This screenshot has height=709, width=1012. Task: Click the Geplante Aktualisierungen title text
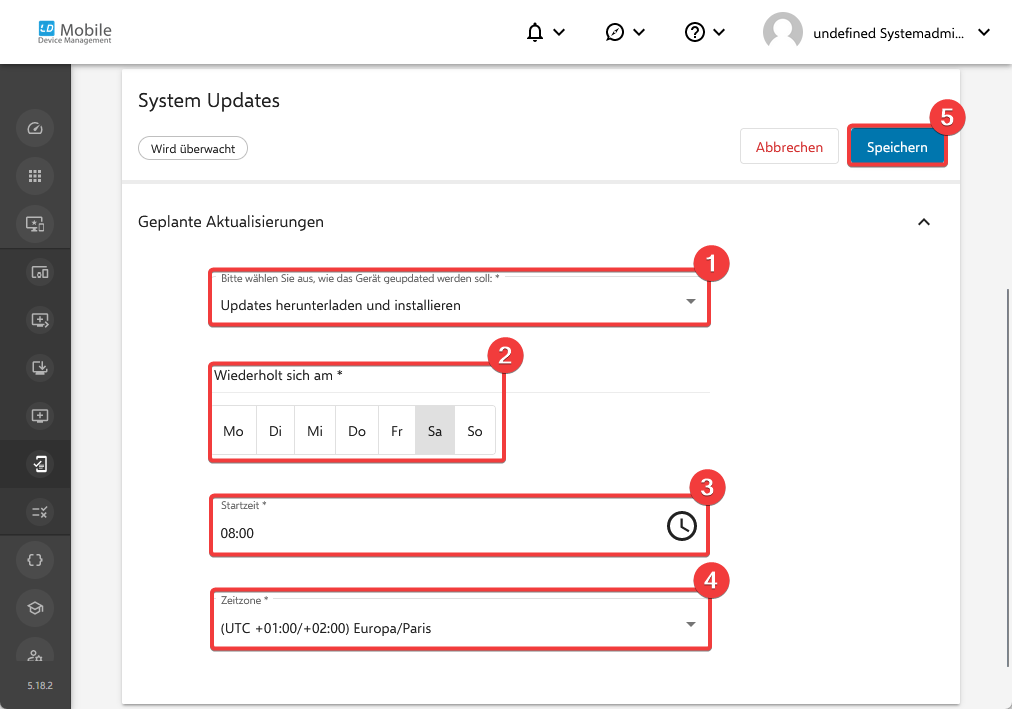pos(231,222)
